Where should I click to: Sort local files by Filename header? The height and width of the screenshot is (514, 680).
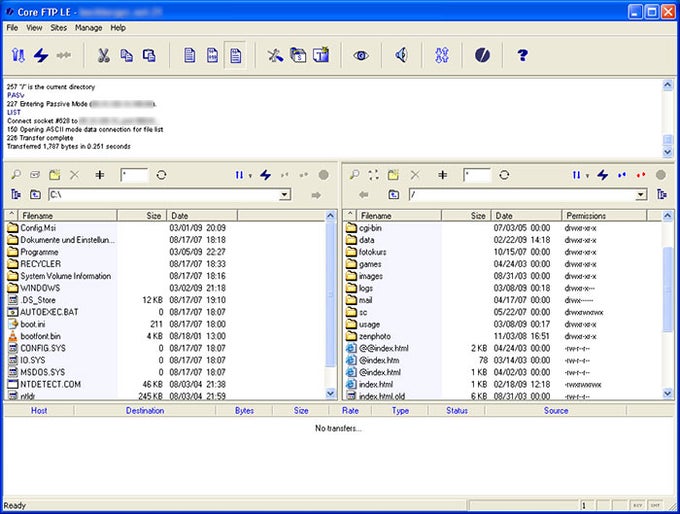(x=67, y=216)
